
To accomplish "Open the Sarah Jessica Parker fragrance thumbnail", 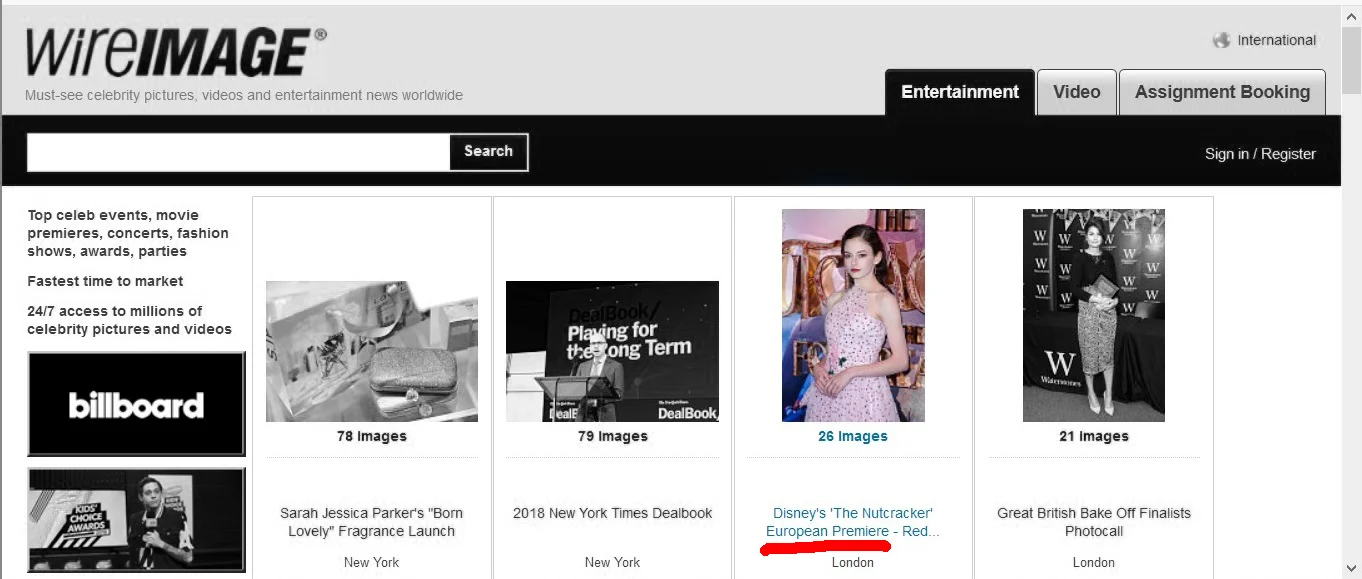I will (372, 351).
